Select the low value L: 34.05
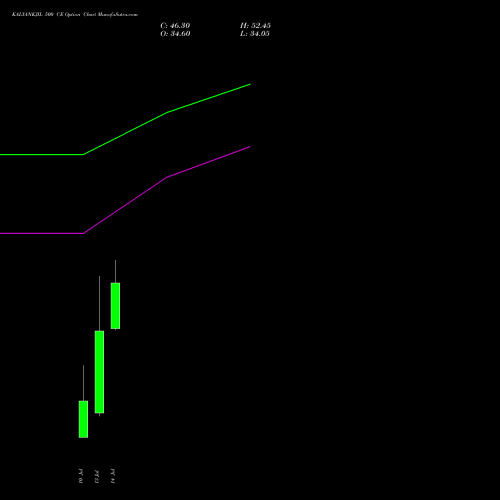500x500 pixels. click(255, 34)
